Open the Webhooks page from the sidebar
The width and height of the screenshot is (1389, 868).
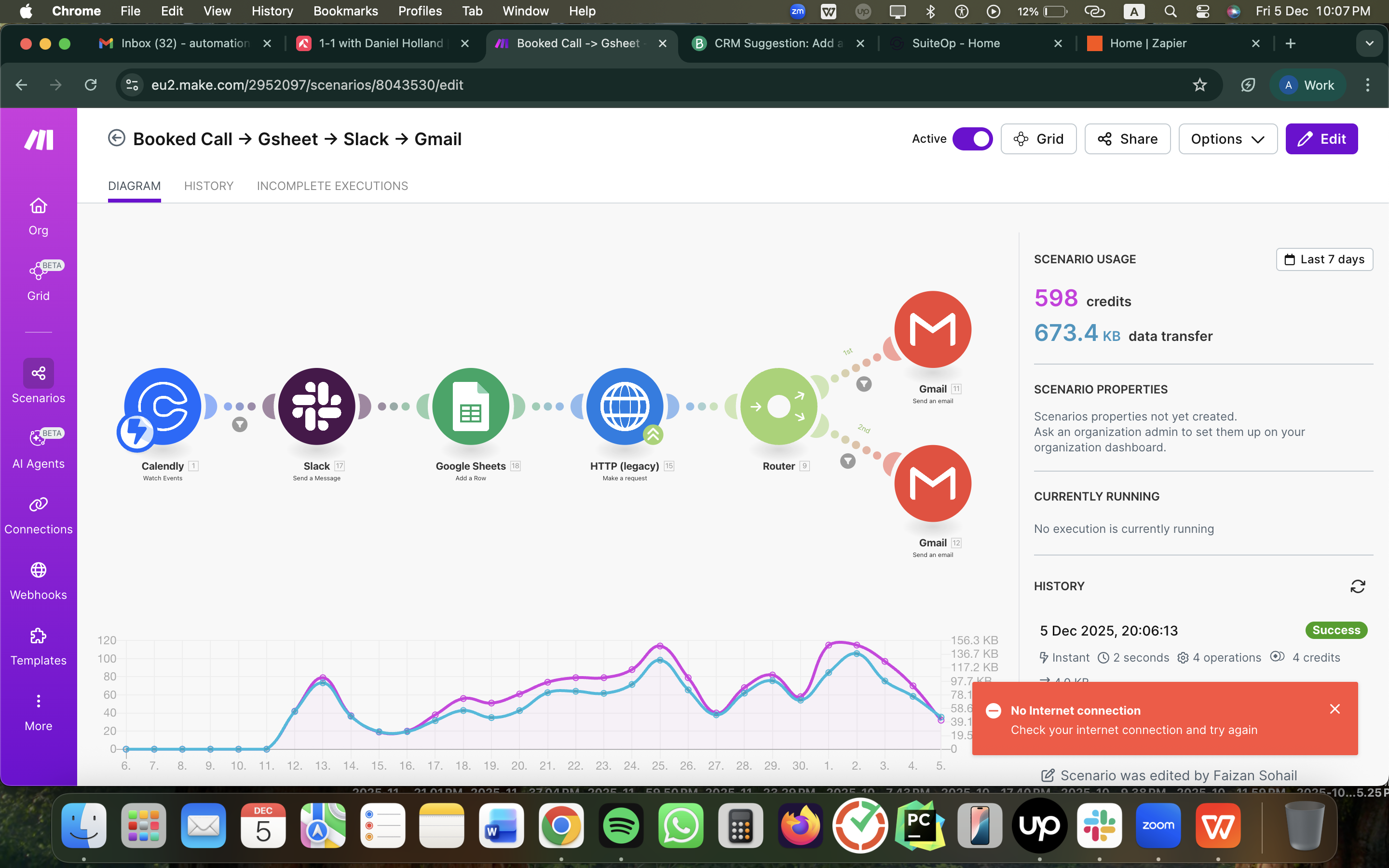coord(38,578)
